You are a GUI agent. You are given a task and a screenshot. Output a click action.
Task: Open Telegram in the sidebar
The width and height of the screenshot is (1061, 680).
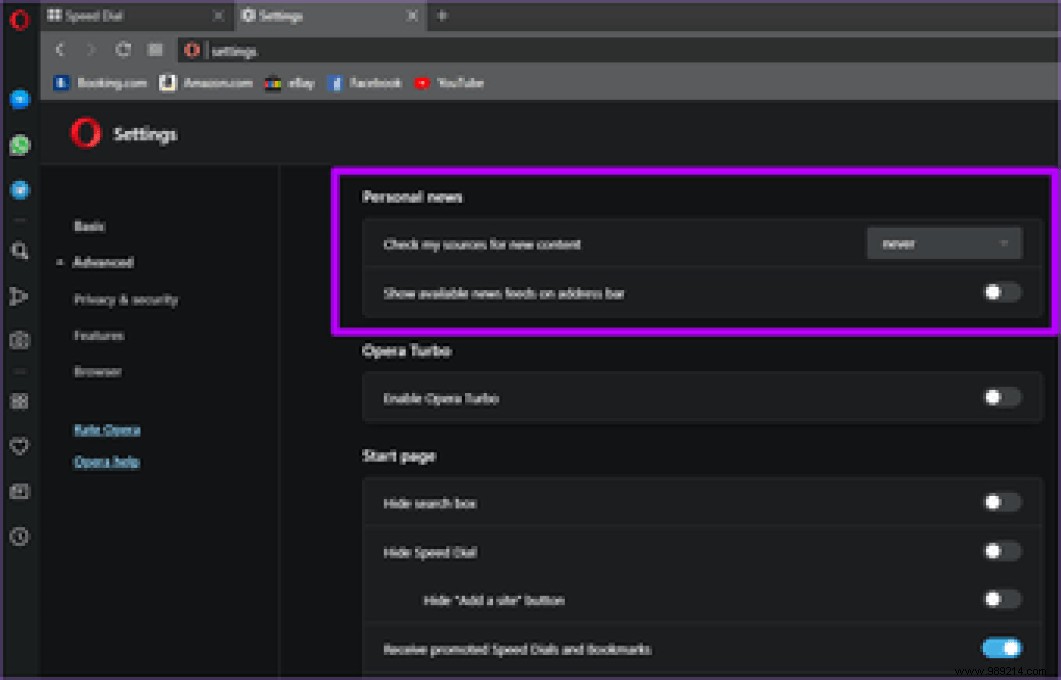coord(19,189)
